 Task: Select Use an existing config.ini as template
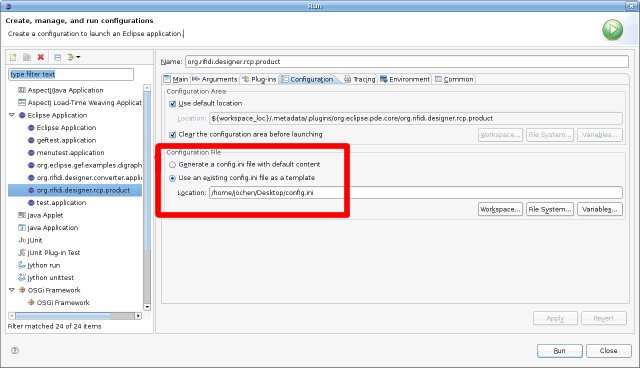[x=172, y=178]
